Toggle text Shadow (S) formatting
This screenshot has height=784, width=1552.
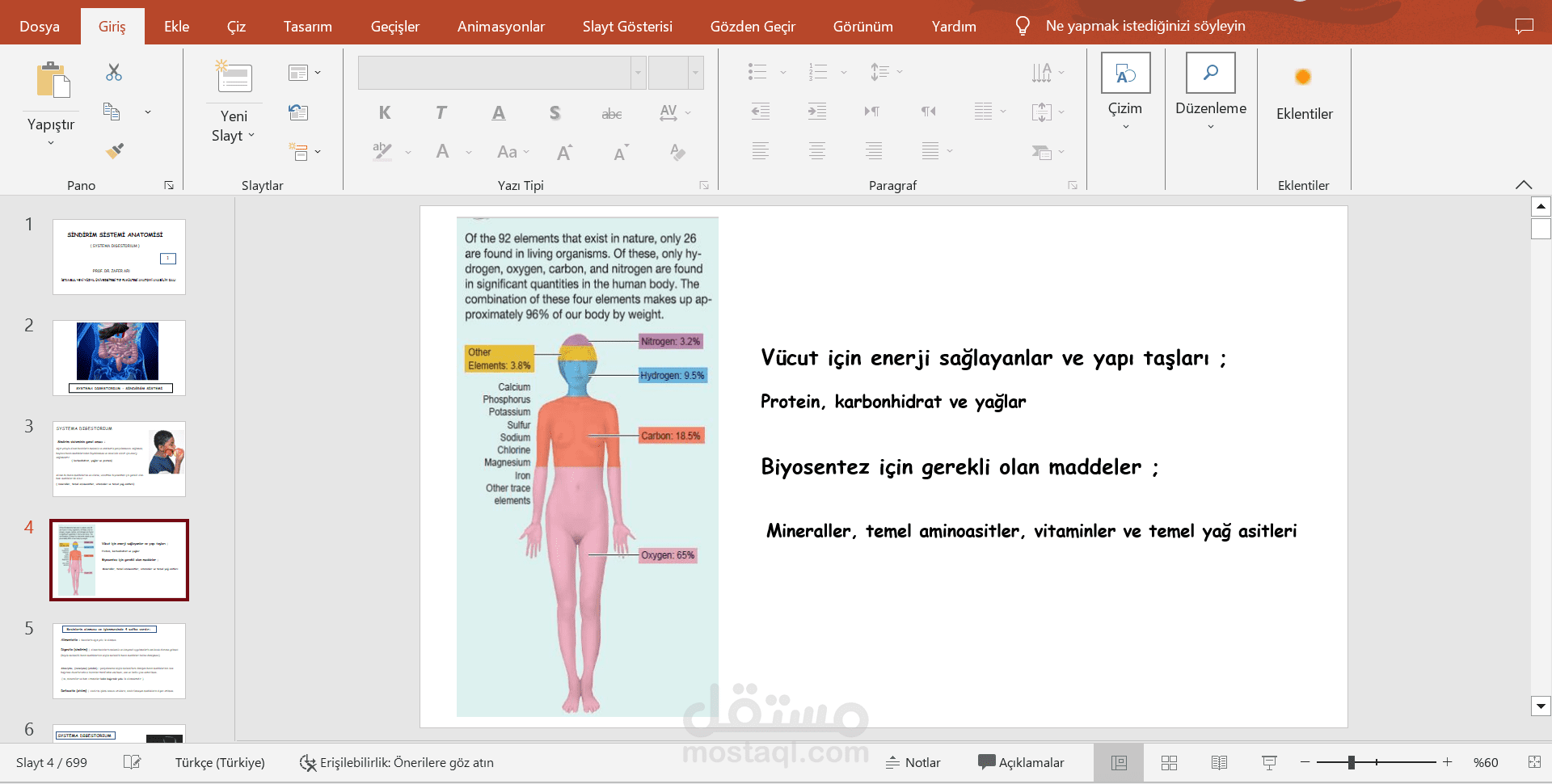(x=555, y=112)
